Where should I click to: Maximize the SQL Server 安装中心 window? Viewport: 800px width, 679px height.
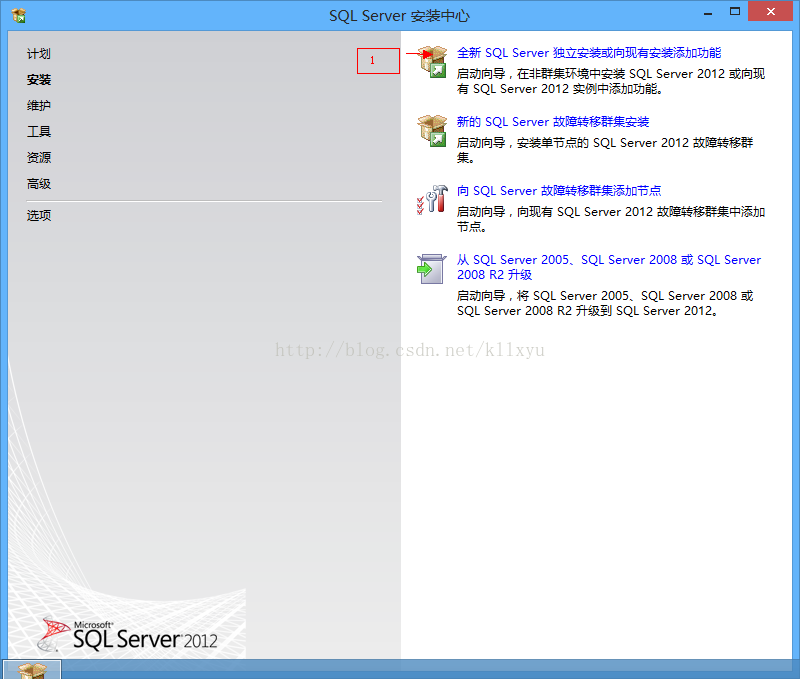pyautogui.click(x=735, y=12)
